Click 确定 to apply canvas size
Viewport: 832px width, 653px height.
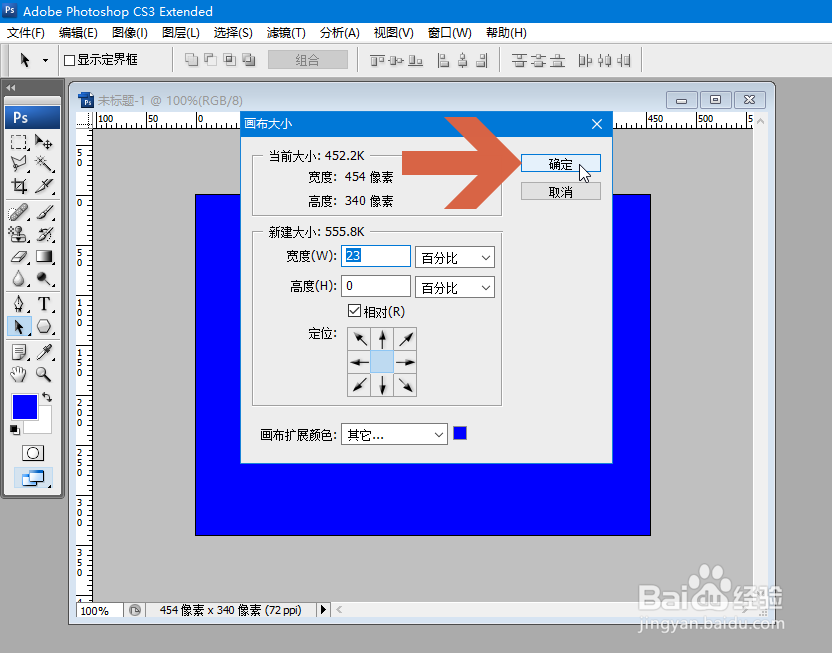[x=560, y=163]
